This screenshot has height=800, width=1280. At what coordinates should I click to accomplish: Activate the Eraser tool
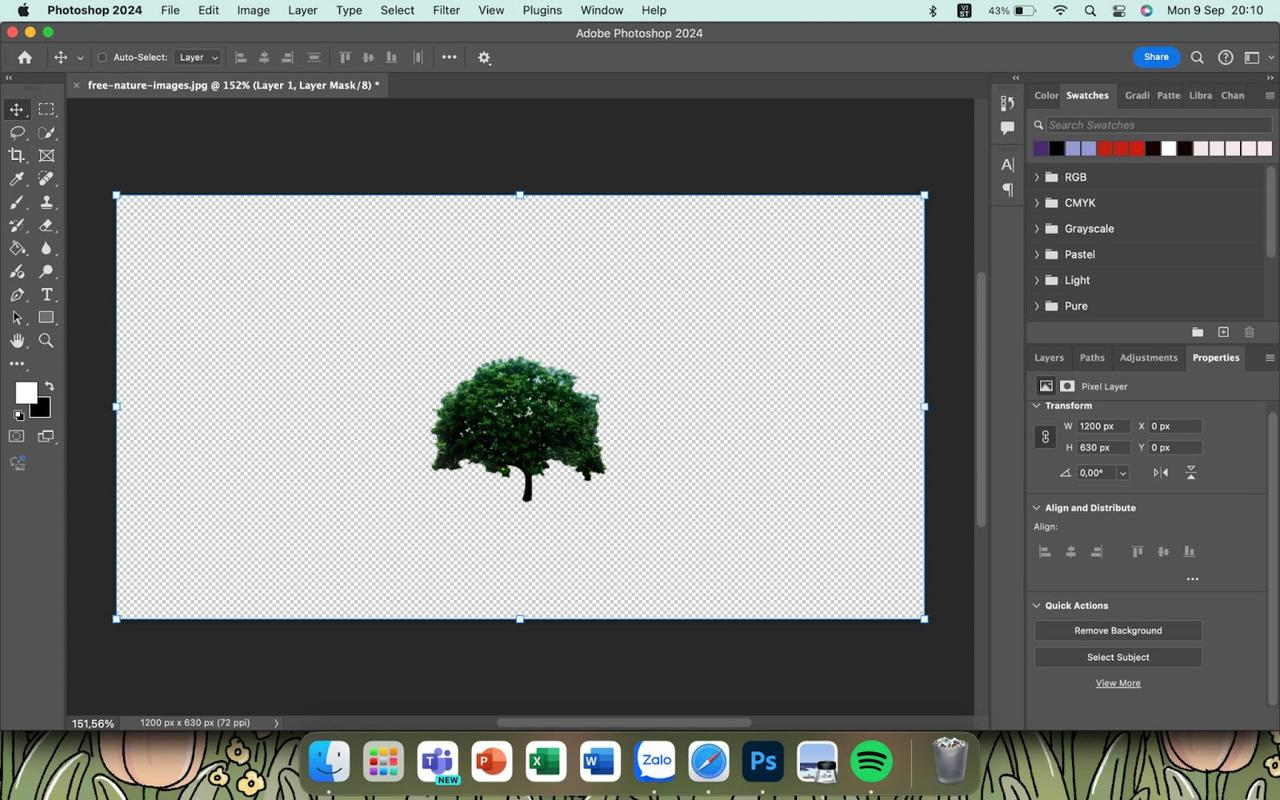coord(46,225)
